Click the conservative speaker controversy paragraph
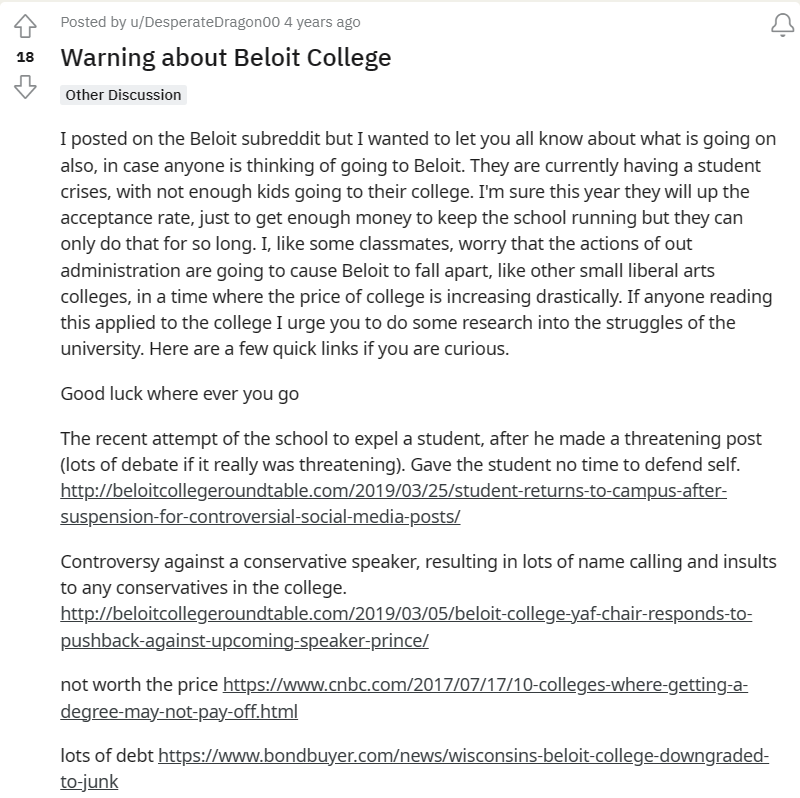This screenshot has height=798, width=800. 400,574
